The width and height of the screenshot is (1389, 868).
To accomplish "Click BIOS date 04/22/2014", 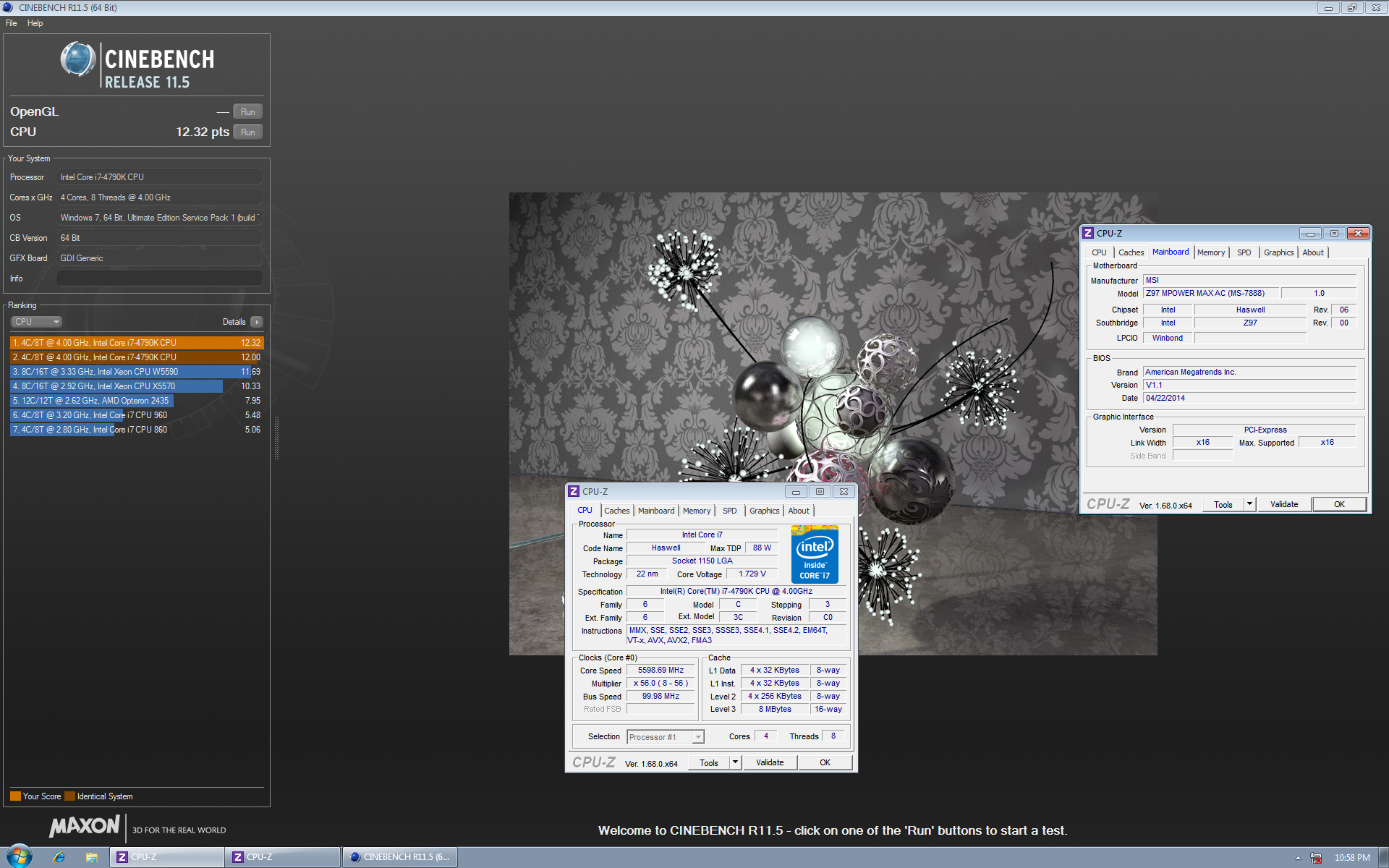I will (x=1249, y=399).
